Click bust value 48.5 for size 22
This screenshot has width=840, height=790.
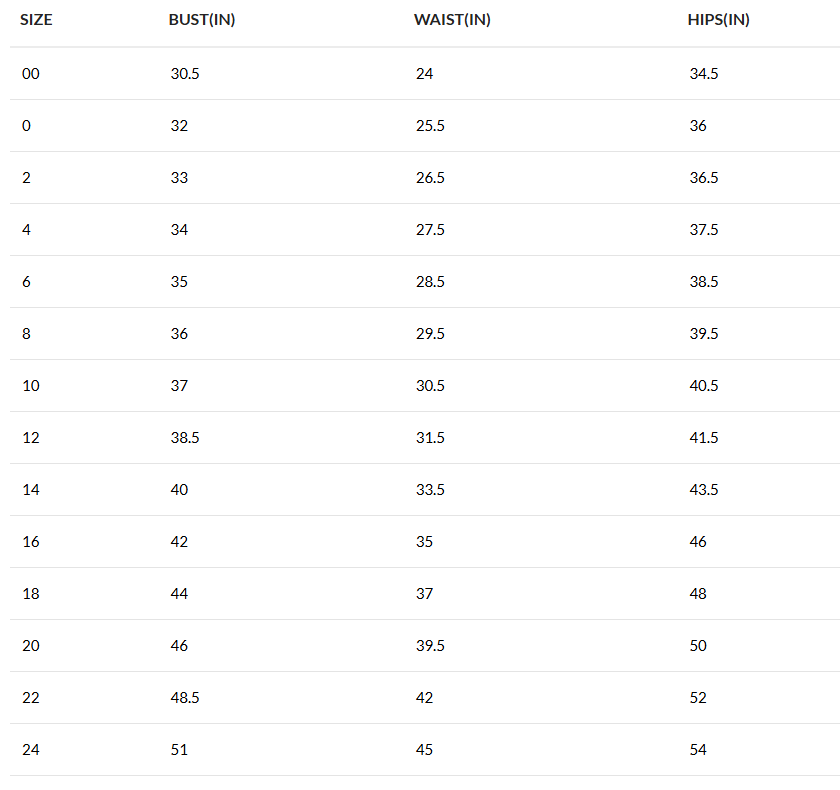click(184, 698)
